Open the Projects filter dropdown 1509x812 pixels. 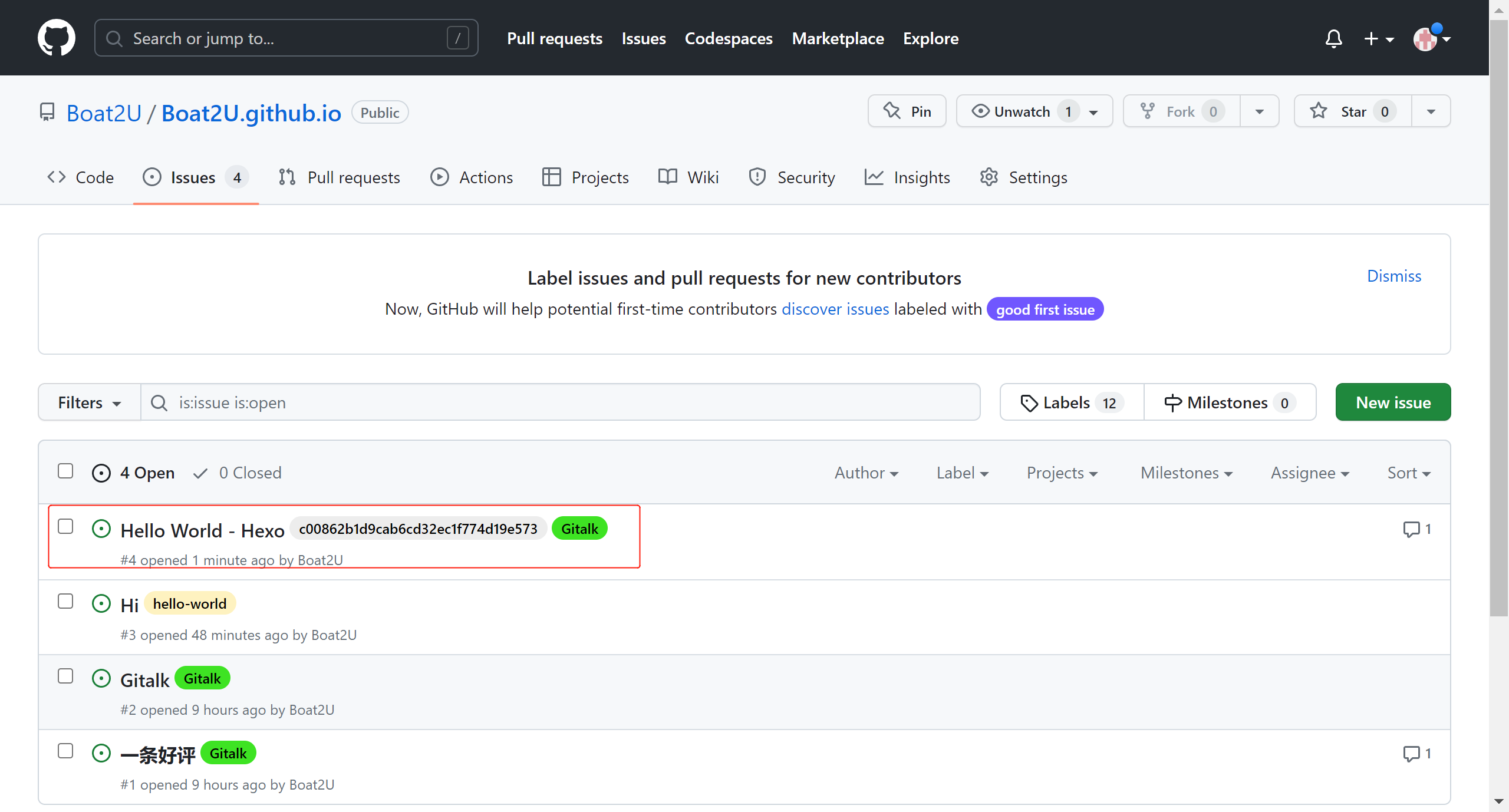point(1062,473)
